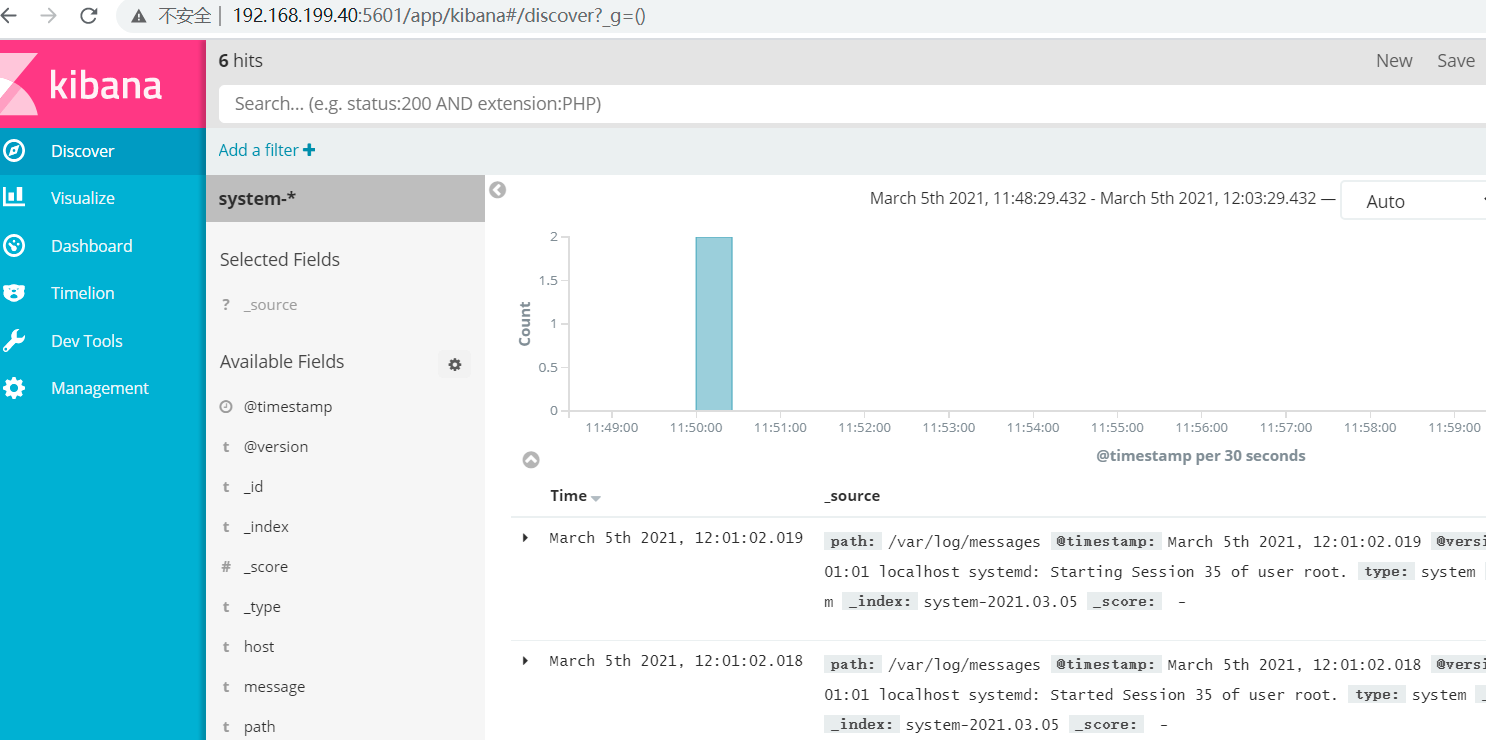Open Dashboard gauge icon
The width and height of the screenshot is (1486, 740).
coord(14,245)
